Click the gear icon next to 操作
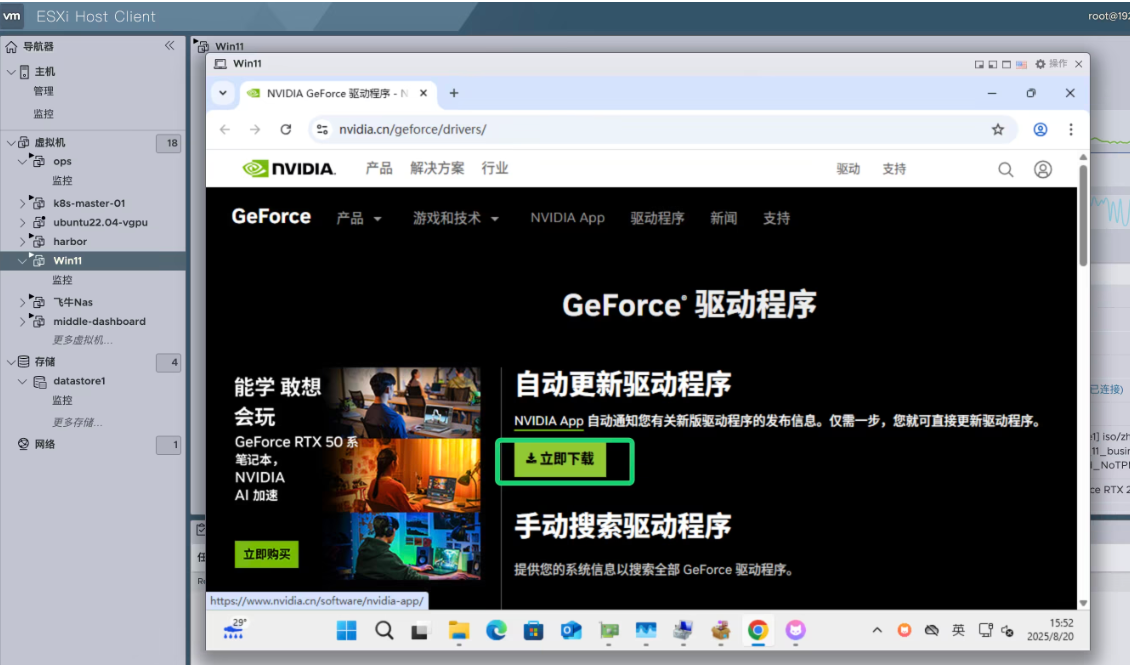Image resolution: width=1130 pixels, height=665 pixels. click(1040, 64)
